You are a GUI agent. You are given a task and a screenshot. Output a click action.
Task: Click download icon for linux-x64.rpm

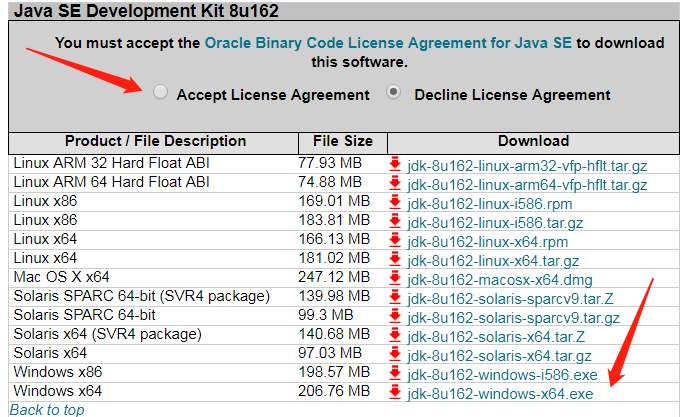point(395,240)
